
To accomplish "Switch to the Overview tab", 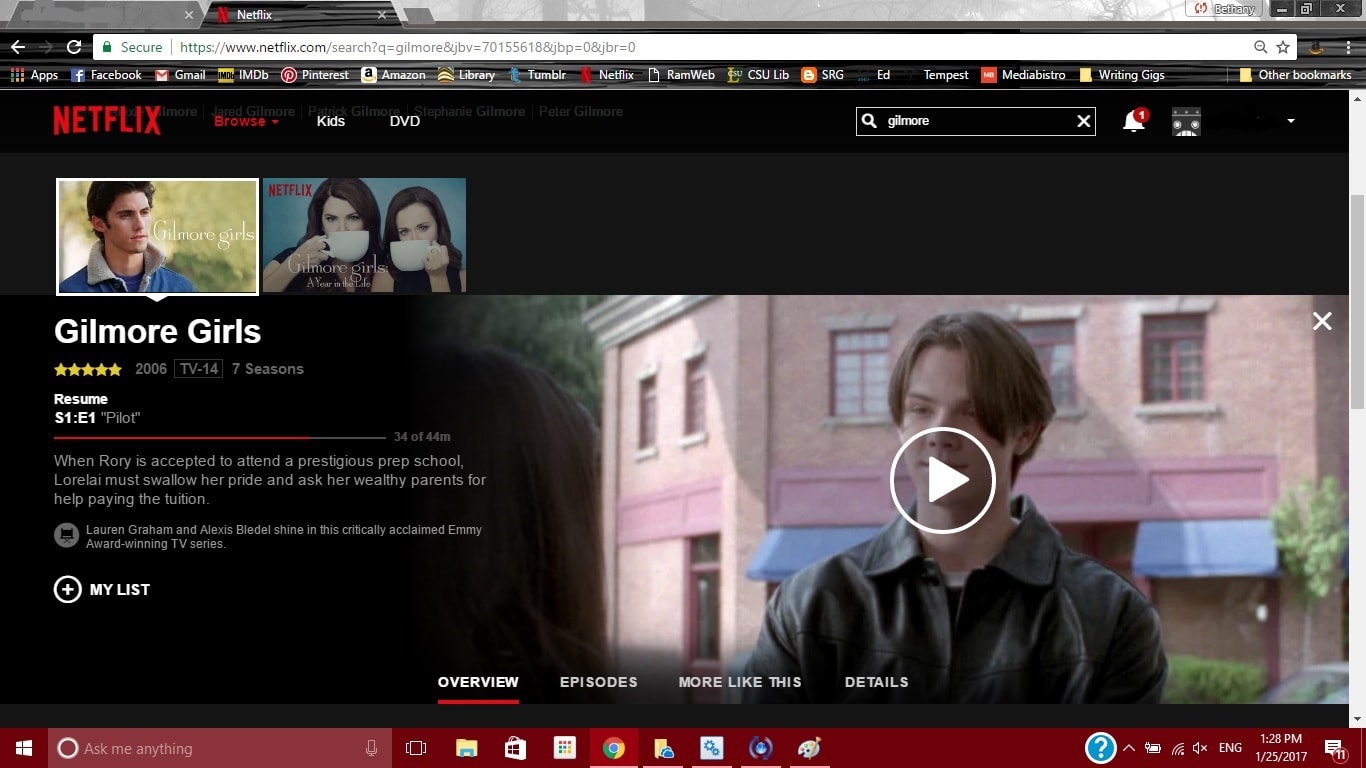I will [478, 682].
